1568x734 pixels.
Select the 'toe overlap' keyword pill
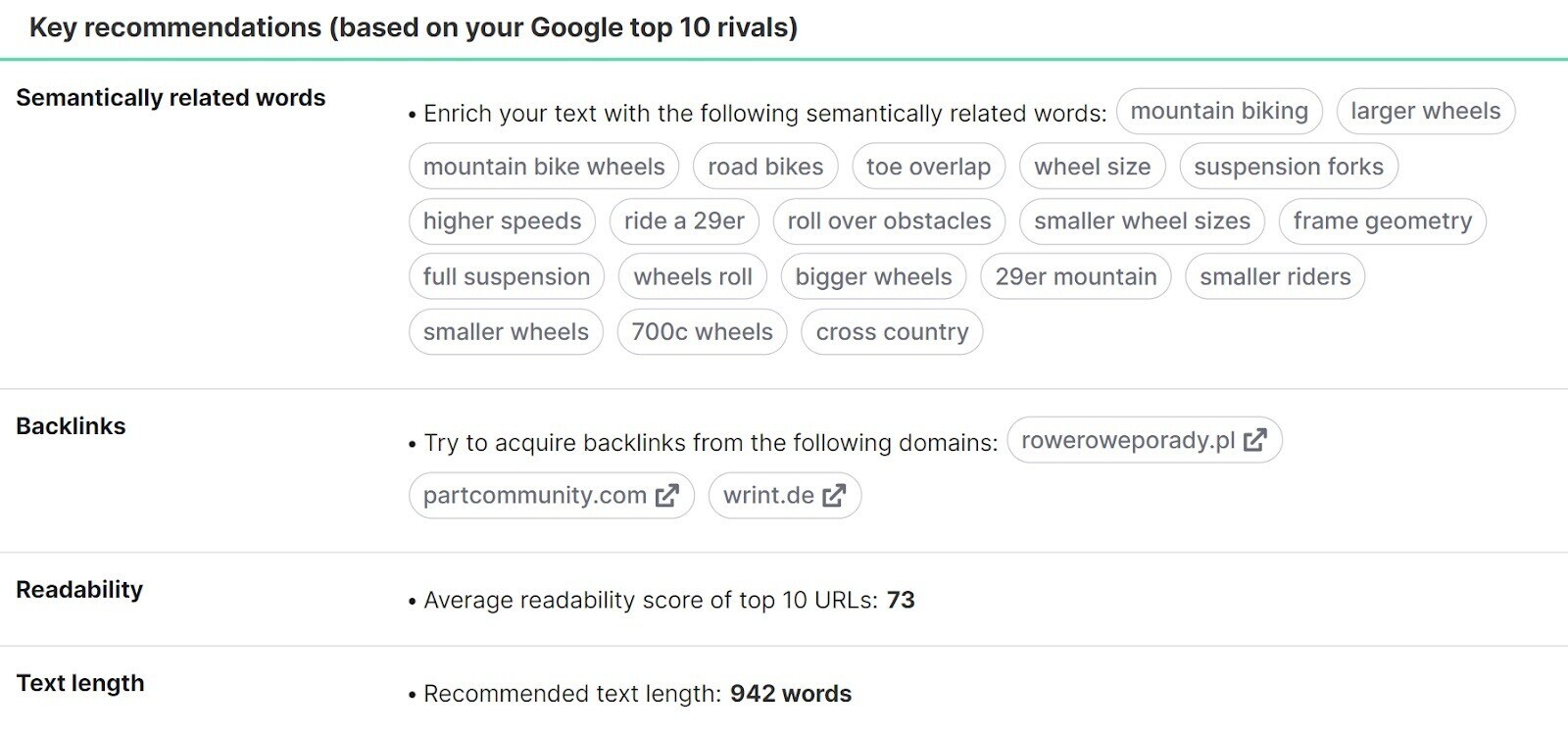pos(927,167)
